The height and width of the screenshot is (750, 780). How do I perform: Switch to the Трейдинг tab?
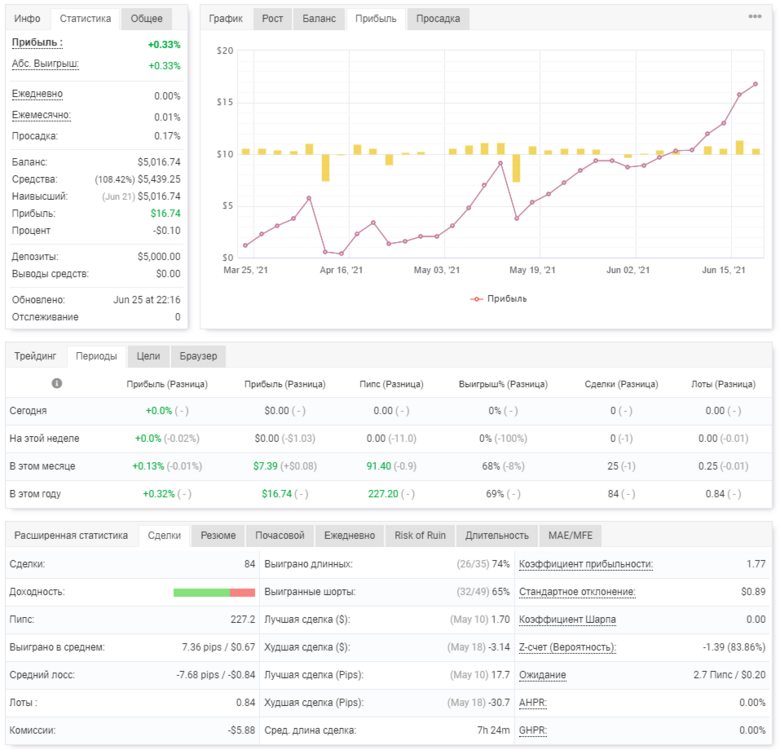(x=35, y=356)
